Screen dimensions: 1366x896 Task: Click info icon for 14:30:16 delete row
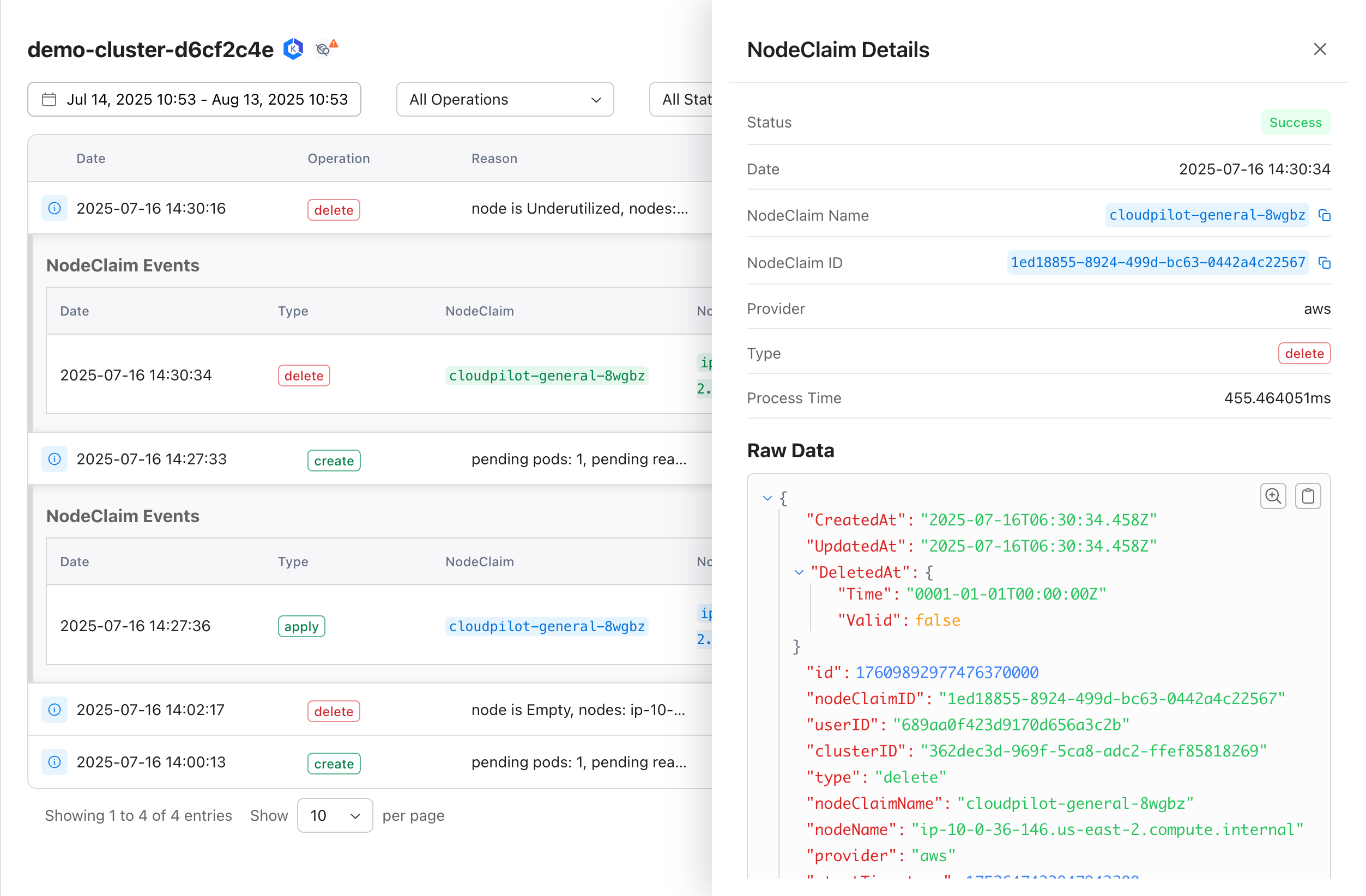pos(55,208)
